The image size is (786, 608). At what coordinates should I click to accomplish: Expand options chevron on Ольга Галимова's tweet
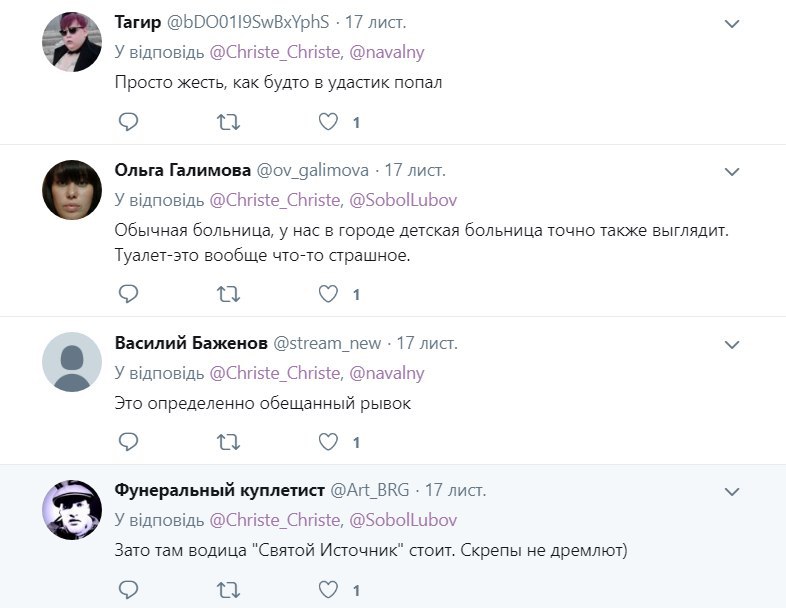click(x=732, y=172)
